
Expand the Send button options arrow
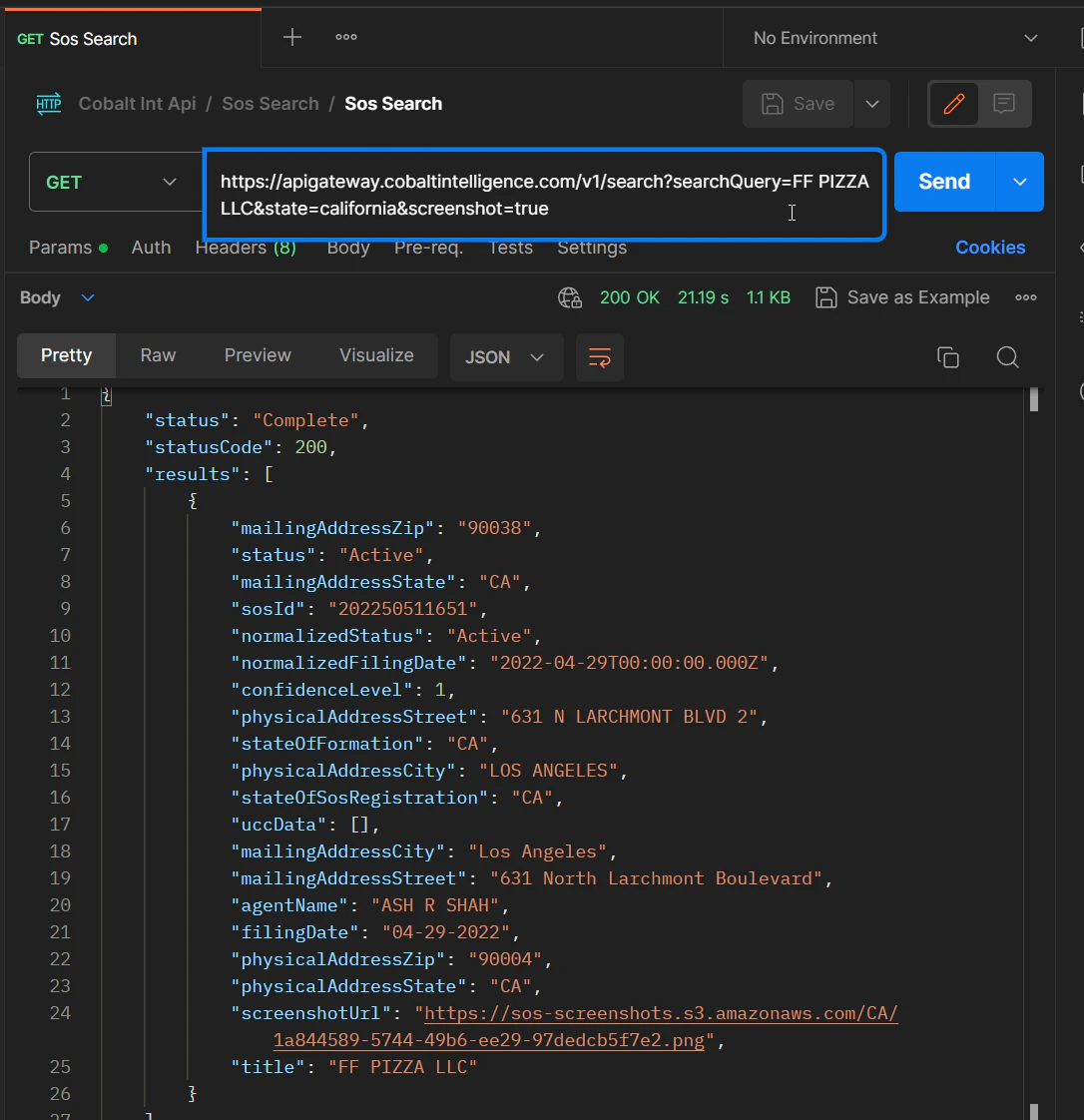tap(1019, 182)
